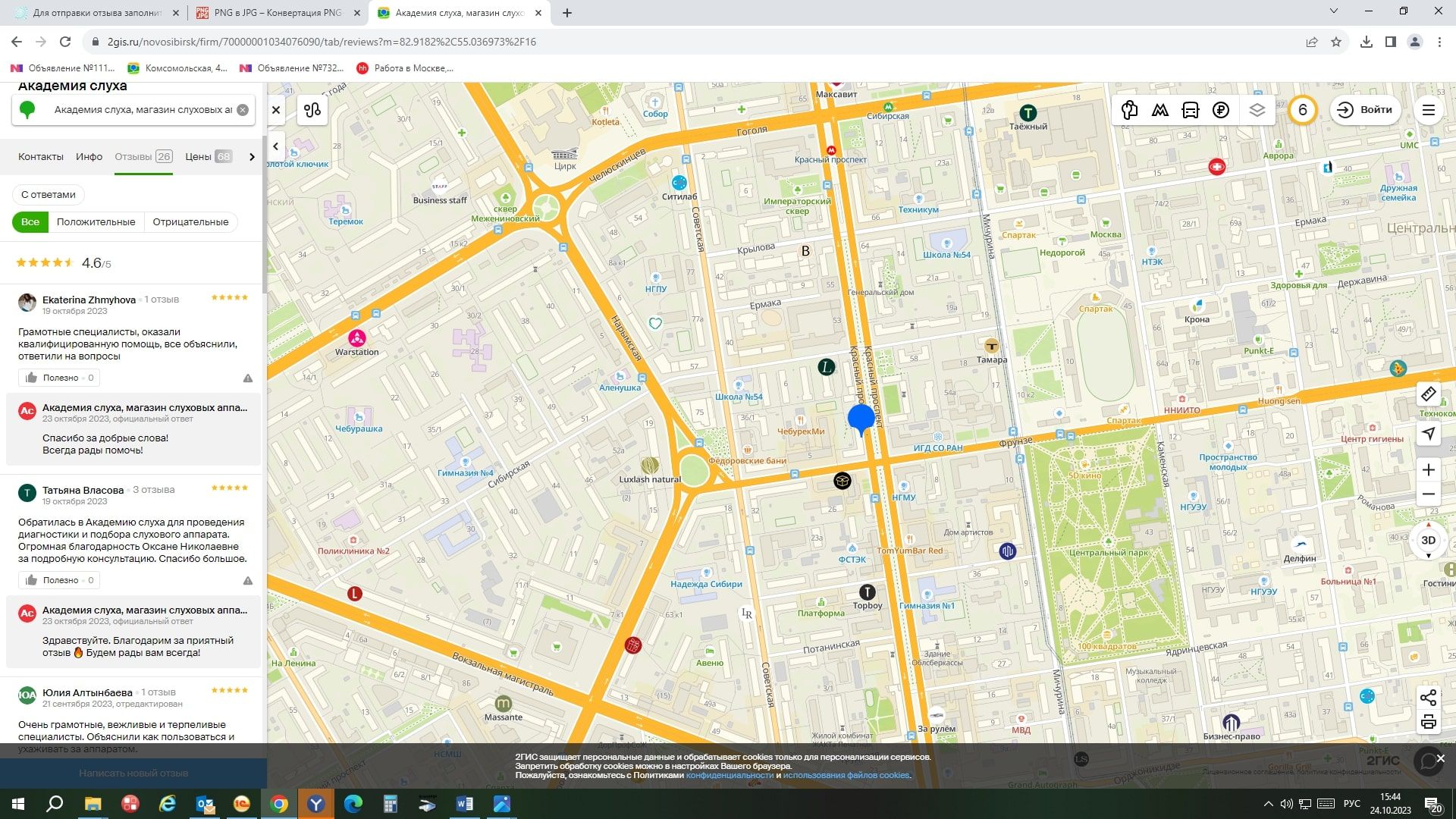This screenshot has width=1456, height=819.
Task: Show metro layer on the map
Action: click(x=1159, y=110)
